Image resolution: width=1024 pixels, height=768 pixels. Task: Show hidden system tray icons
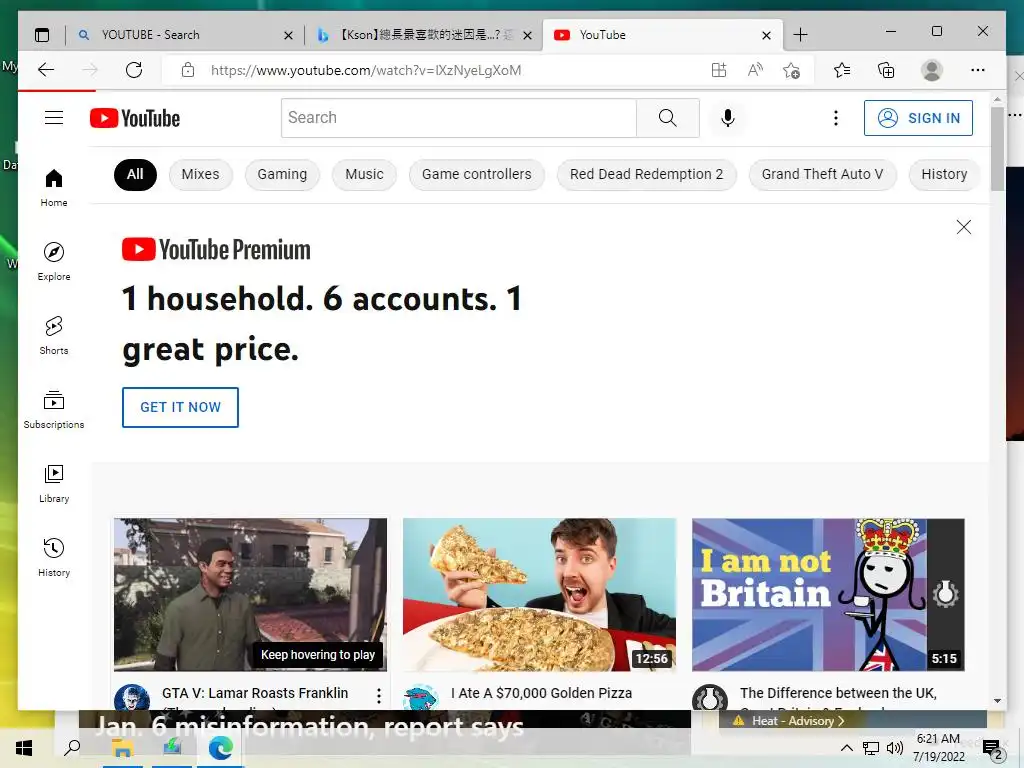pos(846,748)
